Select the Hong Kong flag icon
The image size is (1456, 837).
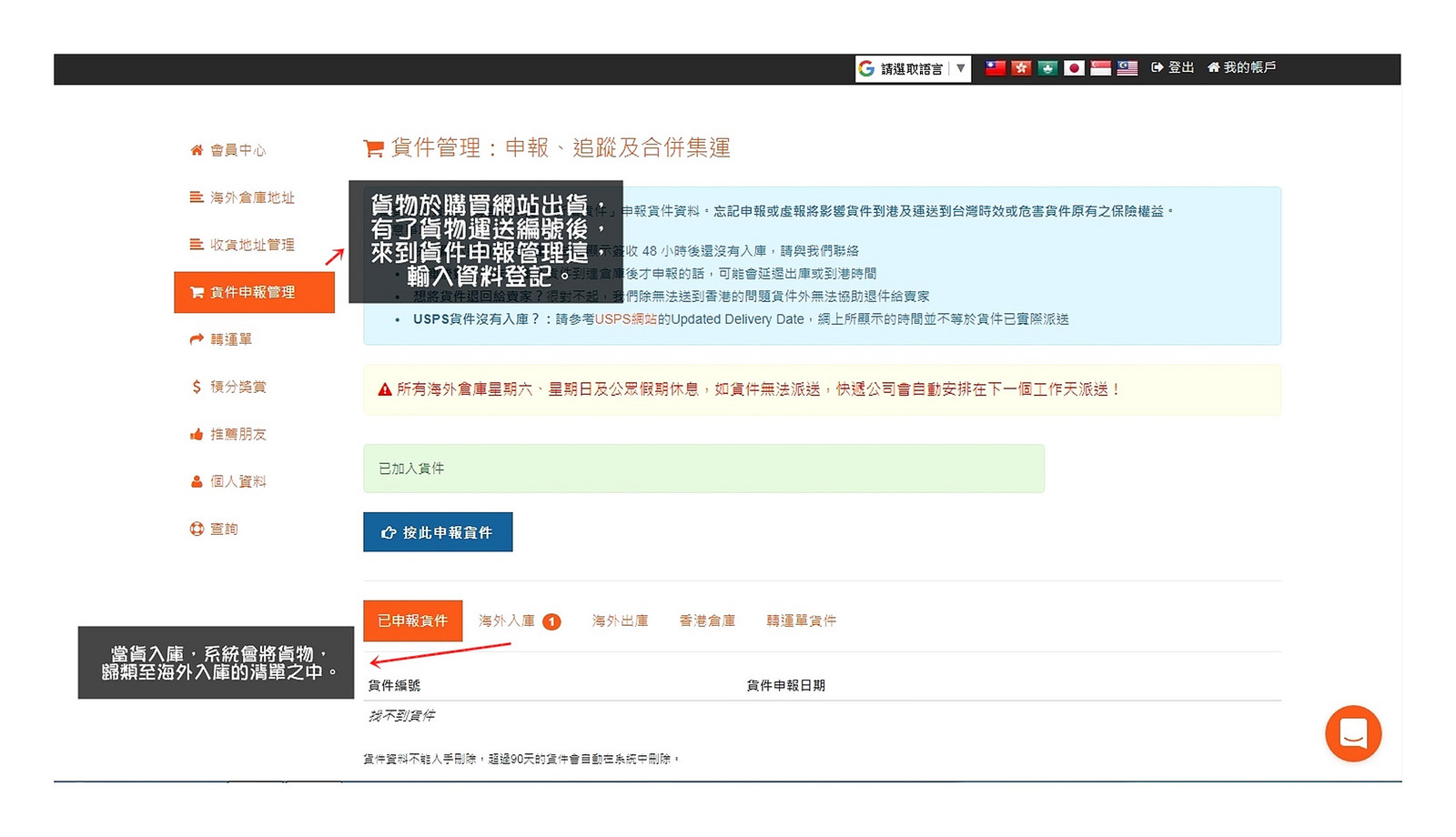click(x=1021, y=68)
